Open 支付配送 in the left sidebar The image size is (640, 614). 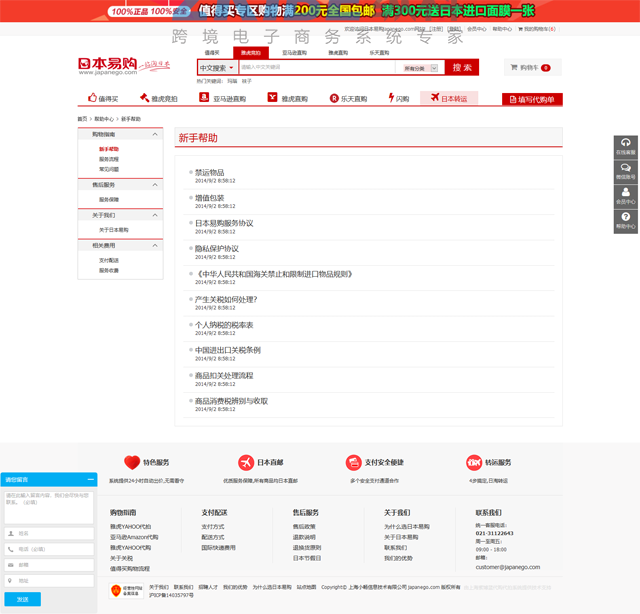click(109, 260)
